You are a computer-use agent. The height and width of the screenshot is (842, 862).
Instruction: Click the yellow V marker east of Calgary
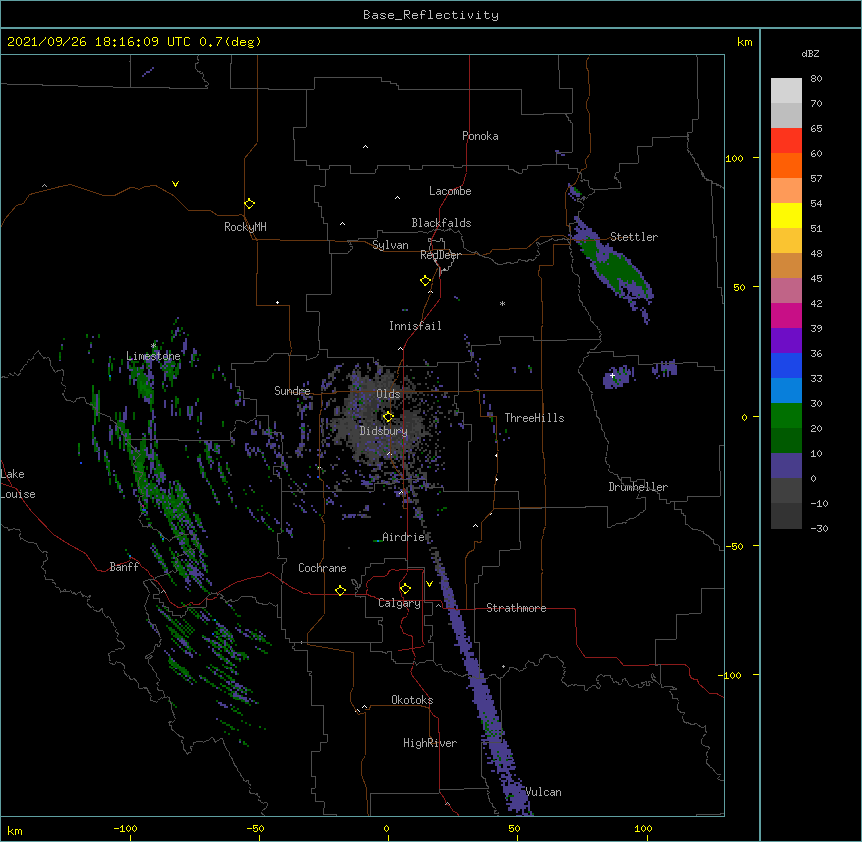click(x=429, y=584)
